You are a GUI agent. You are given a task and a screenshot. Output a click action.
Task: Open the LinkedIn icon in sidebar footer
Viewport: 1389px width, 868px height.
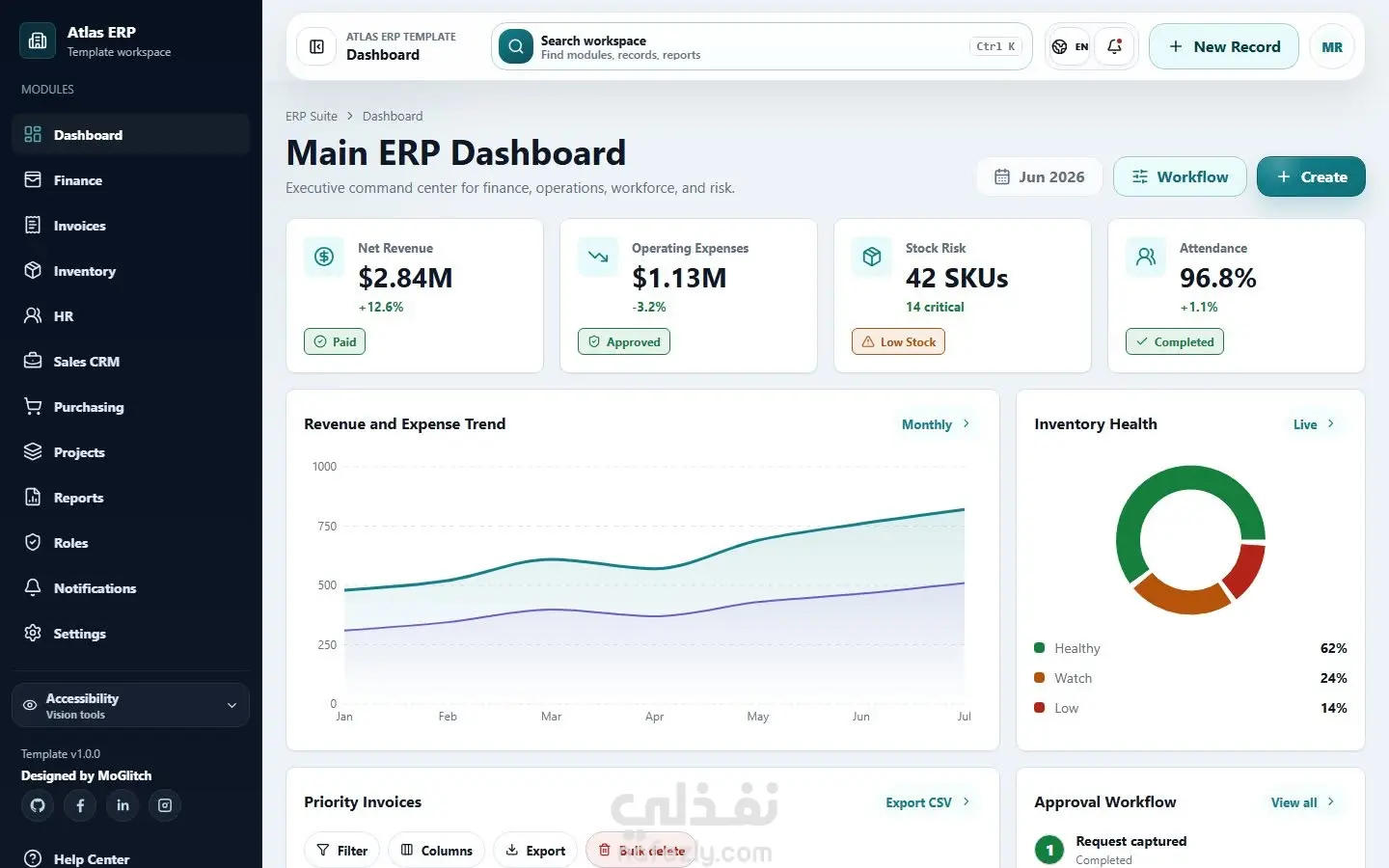coord(123,805)
